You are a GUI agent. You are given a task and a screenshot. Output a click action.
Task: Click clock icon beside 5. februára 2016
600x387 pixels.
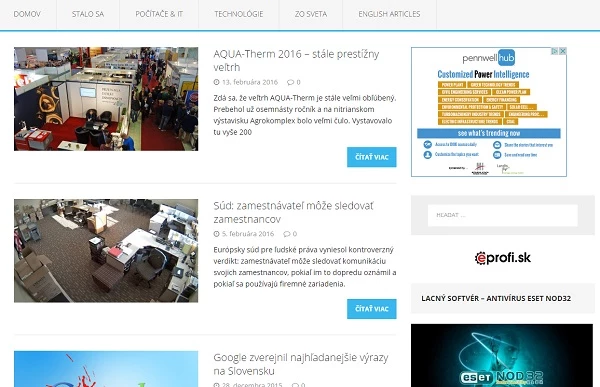[x=216, y=234]
